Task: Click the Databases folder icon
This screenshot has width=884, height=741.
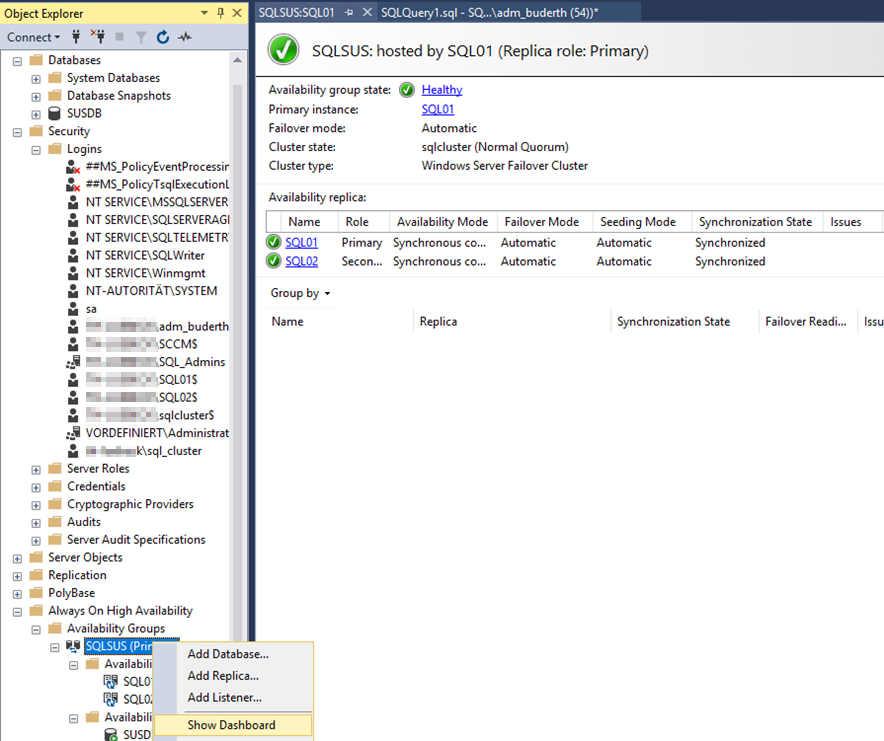Action: pos(36,60)
